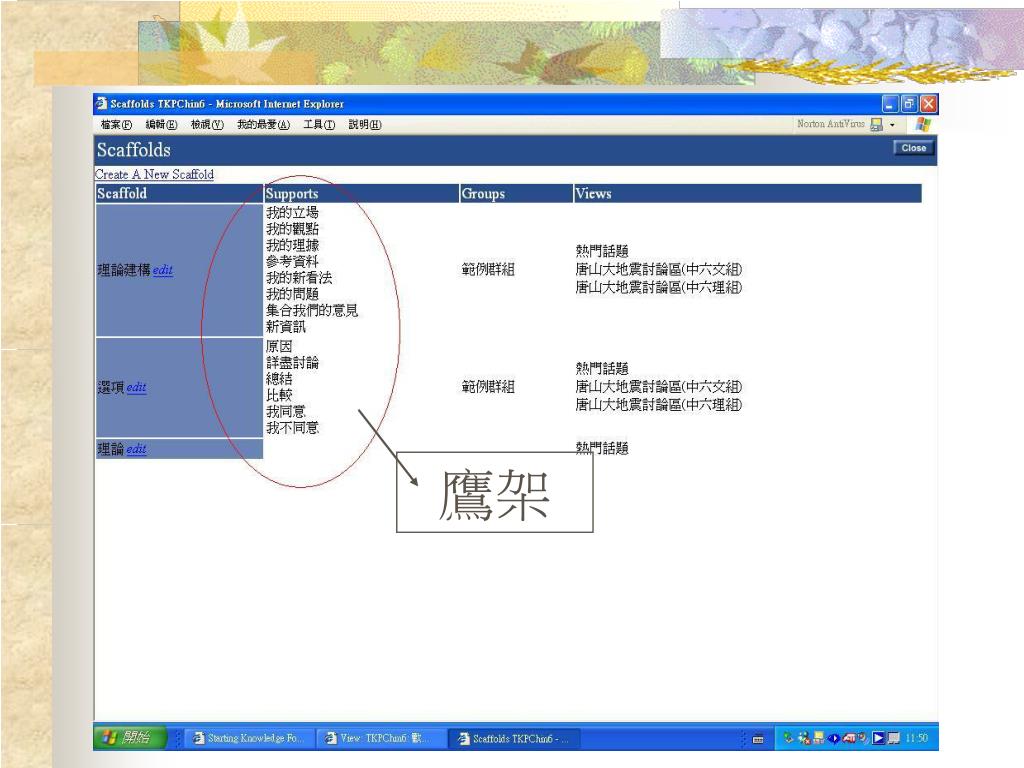1024x768 pixels.
Task: Minimize the Internet Explorer window
Action: point(890,103)
